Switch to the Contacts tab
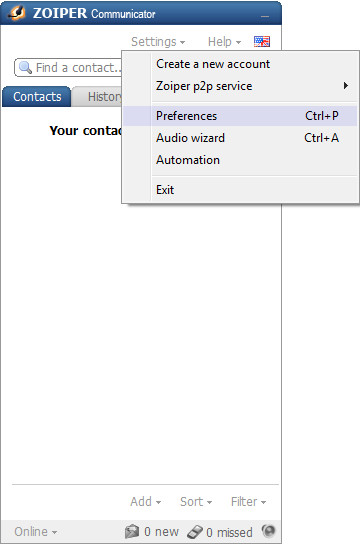360x545 pixels. coord(37,97)
